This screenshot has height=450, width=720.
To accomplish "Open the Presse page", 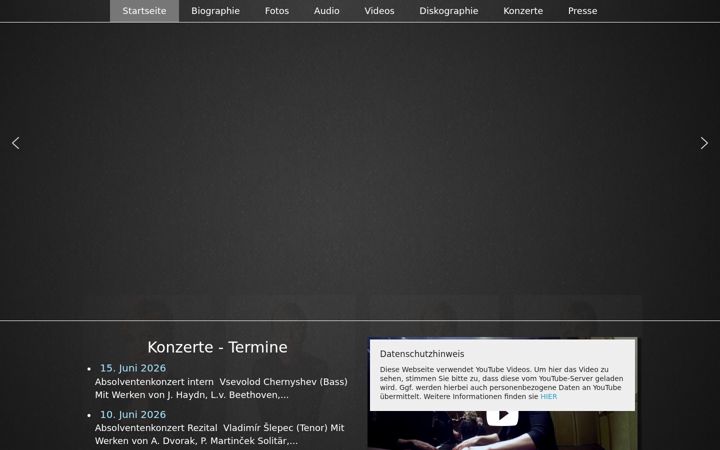I will point(582,11).
